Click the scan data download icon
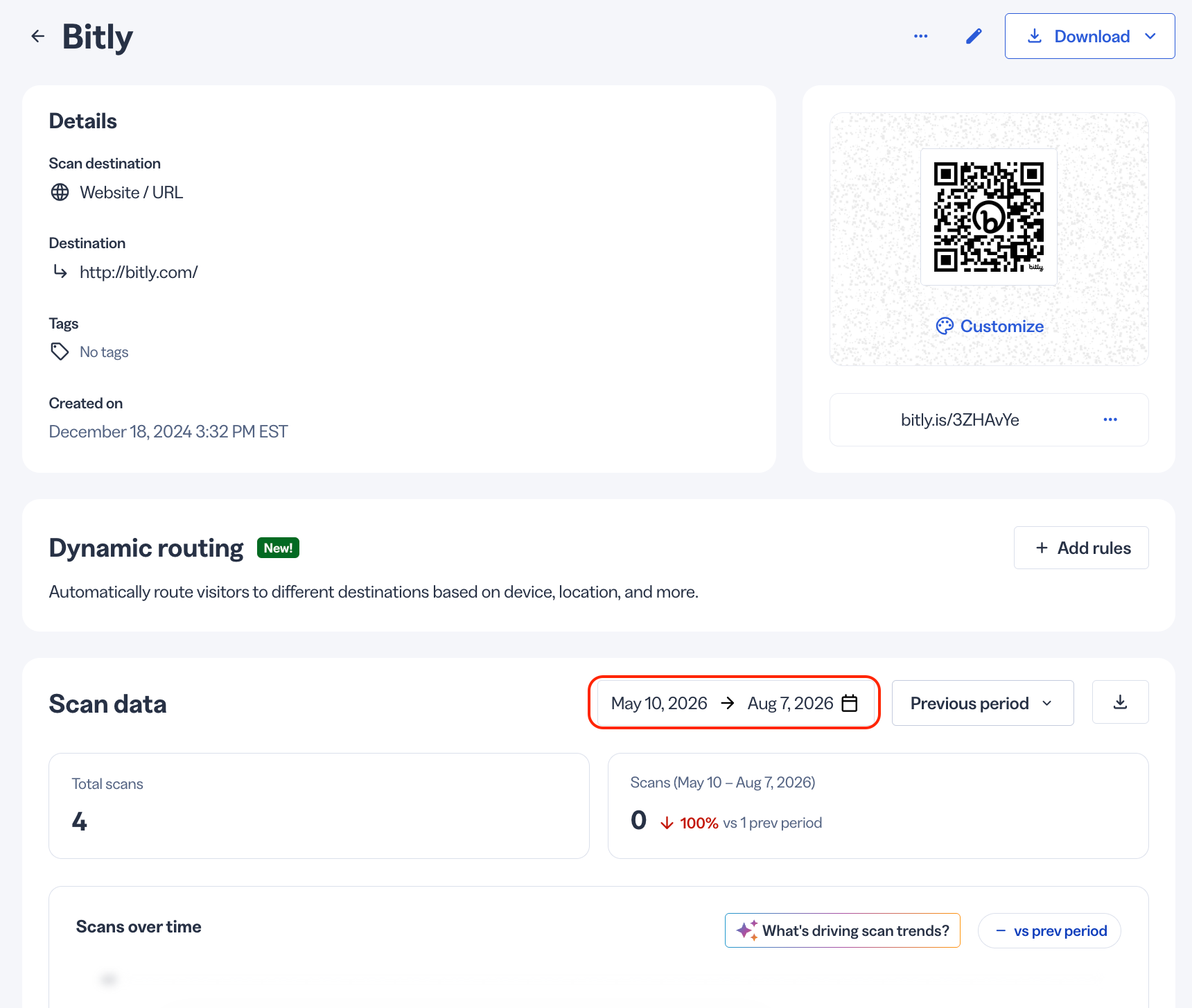Image resolution: width=1192 pixels, height=1008 pixels. 1120,702
